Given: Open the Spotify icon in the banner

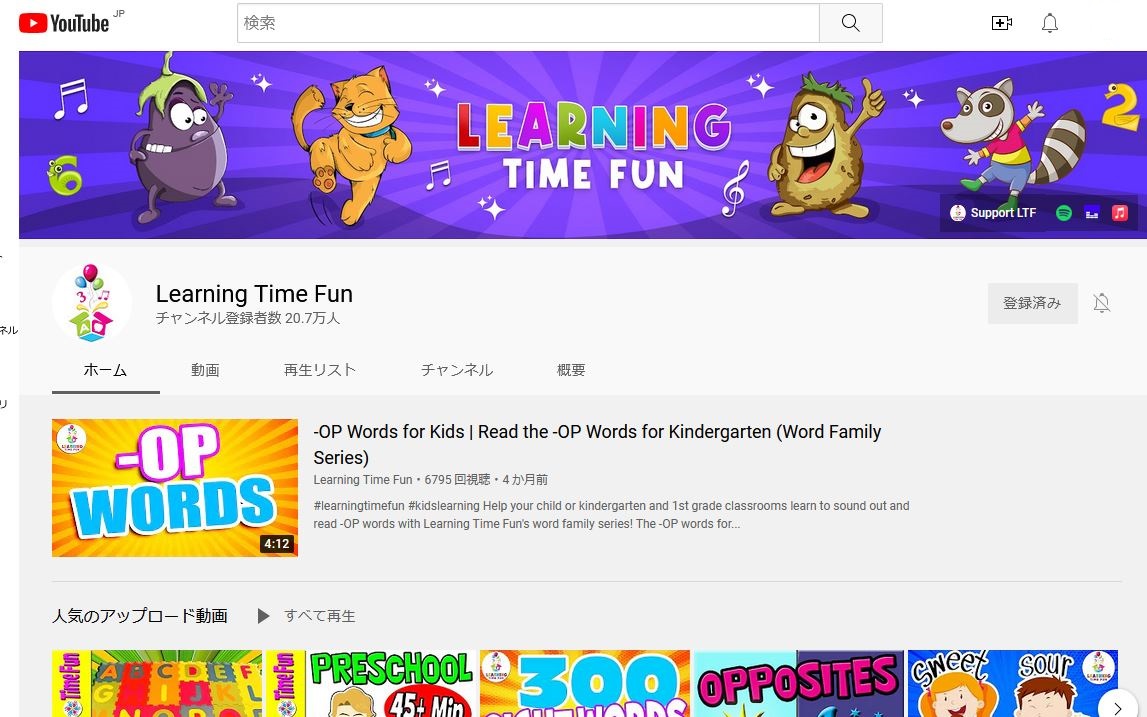Looking at the screenshot, I should coord(1063,212).
